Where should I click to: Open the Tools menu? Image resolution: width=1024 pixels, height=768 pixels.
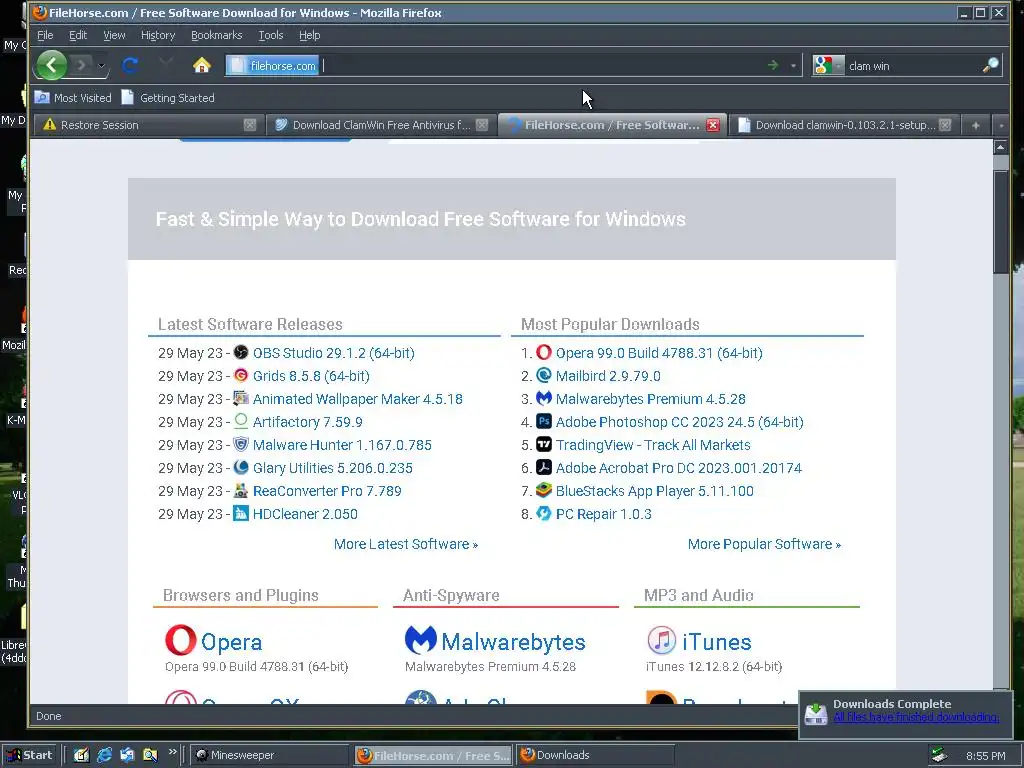coord(270,35)
